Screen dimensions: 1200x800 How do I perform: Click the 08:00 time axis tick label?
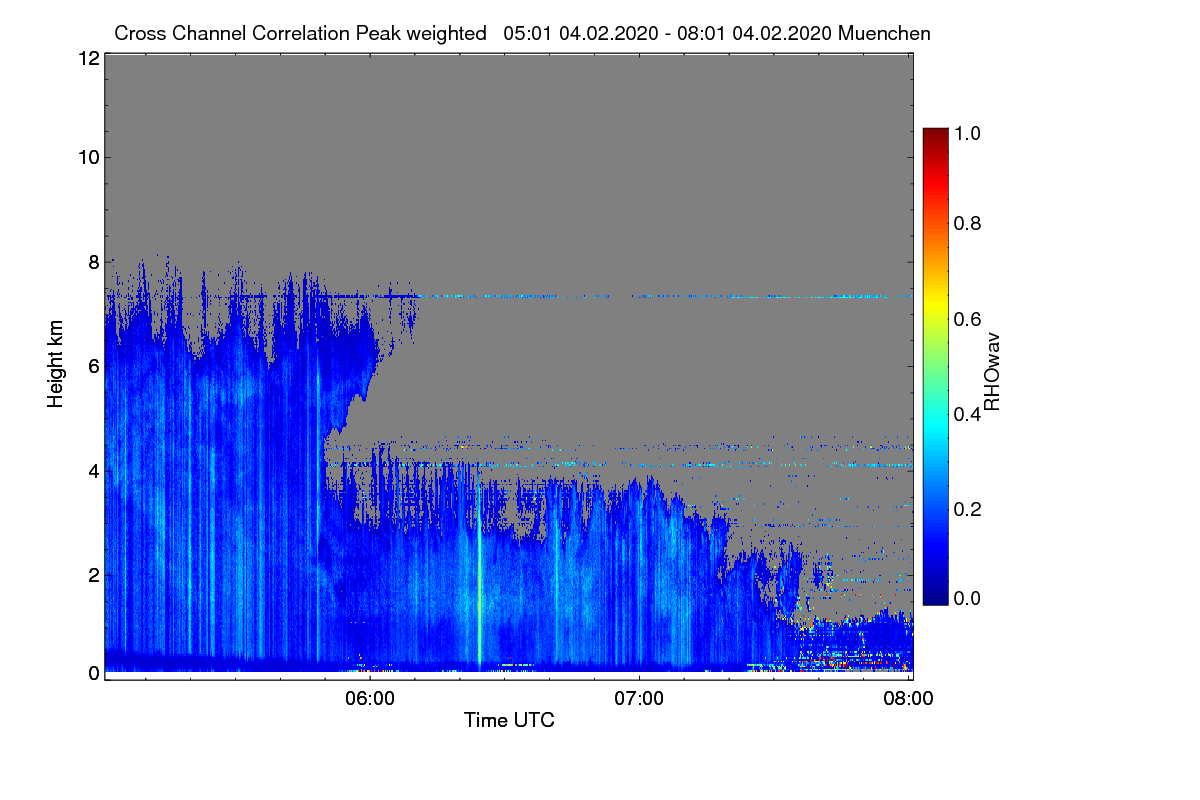click(x=908, y=698)
